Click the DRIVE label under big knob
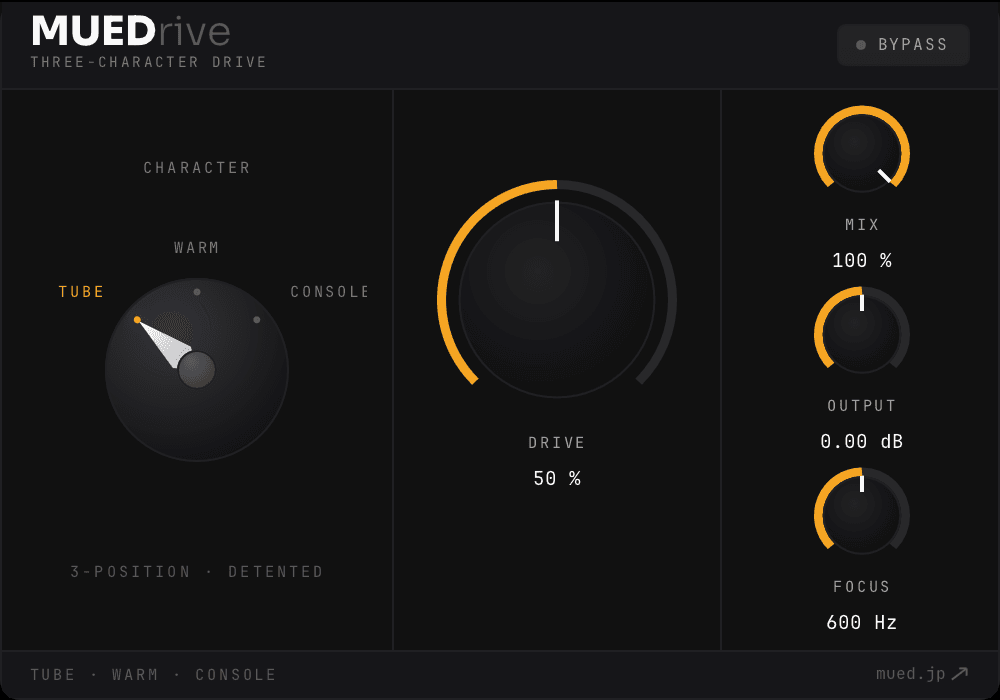 pos(557,442)
